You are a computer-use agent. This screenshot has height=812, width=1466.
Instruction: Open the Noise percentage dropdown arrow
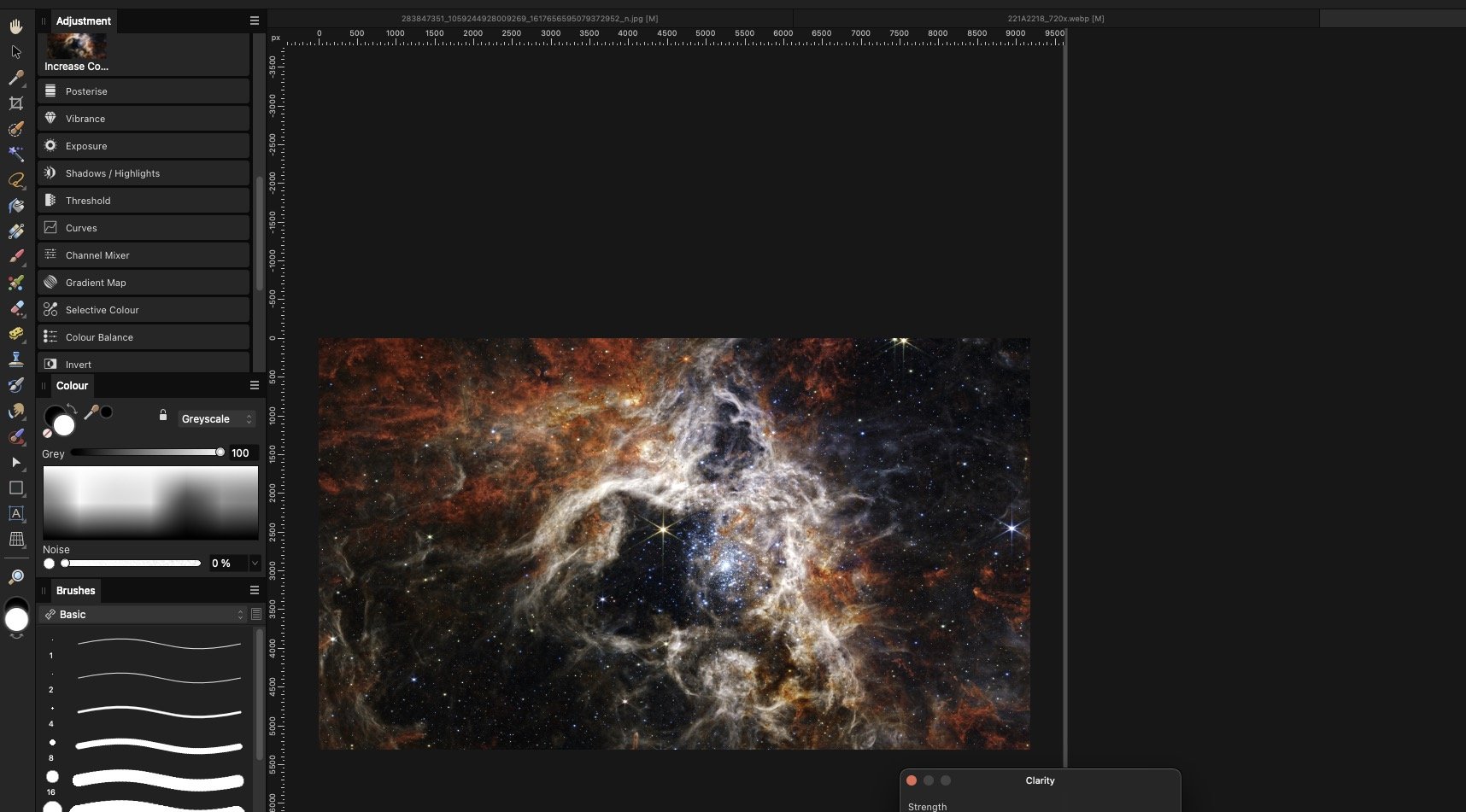pos(254,564)
